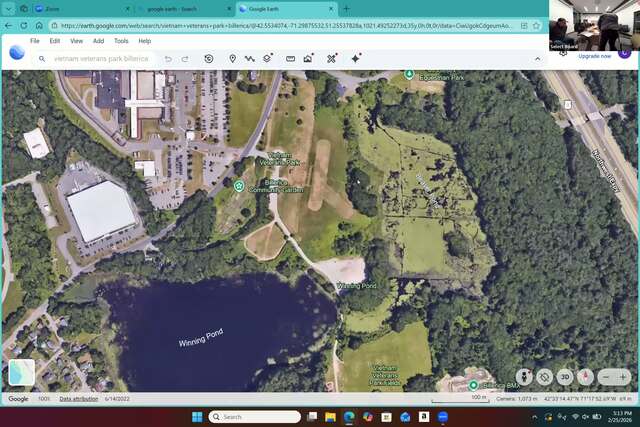The height and width of the screenshot is (427, 640).
Task: Toggle the 3D view button
Action: coord(565,377)
